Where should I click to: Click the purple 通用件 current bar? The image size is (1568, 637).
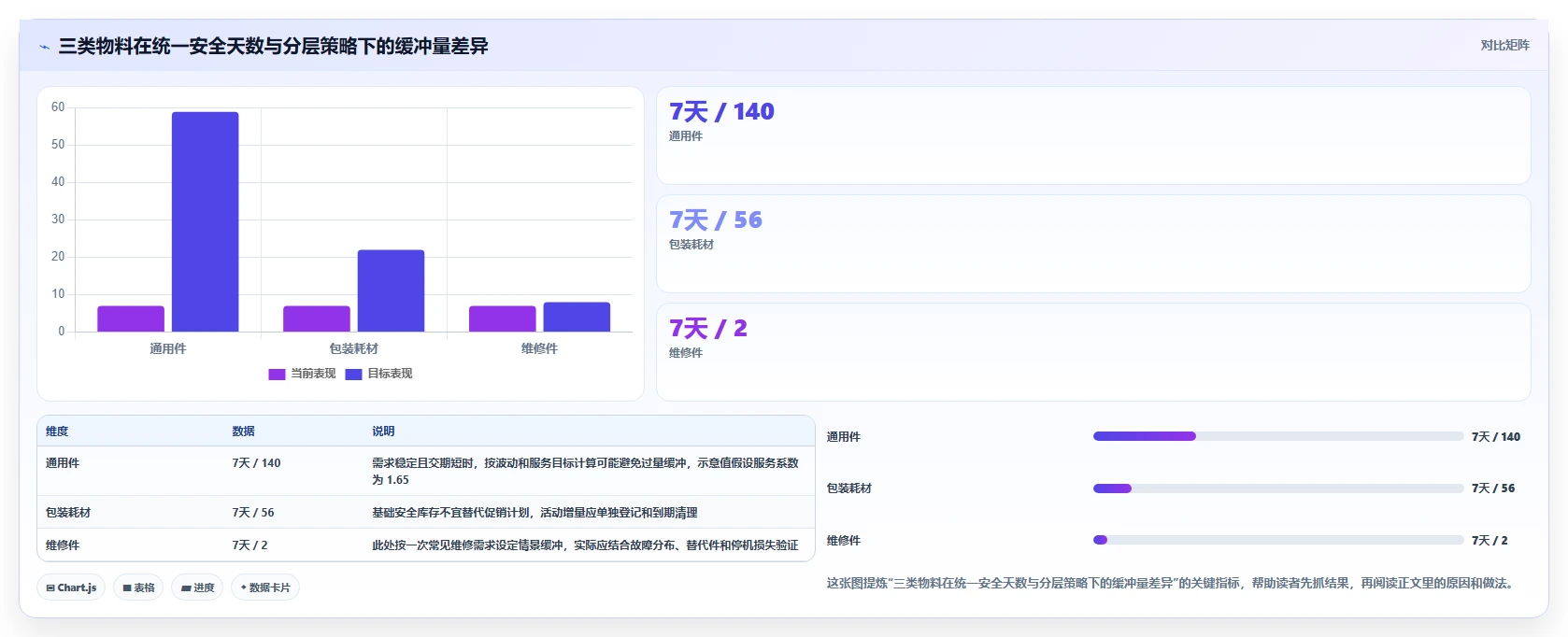click(x=131, y=318)
